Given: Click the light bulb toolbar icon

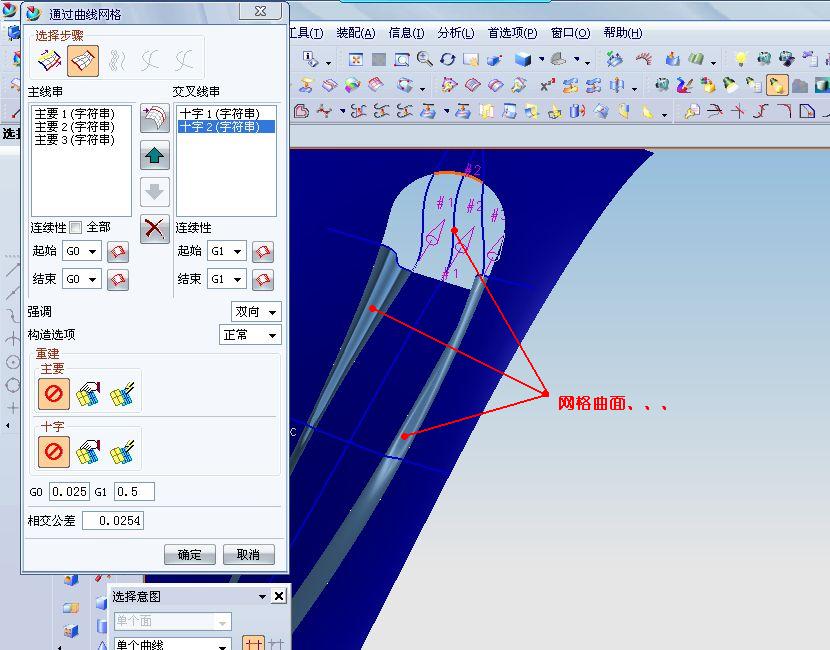Looking at the screenshot, I should pos(741,59).
